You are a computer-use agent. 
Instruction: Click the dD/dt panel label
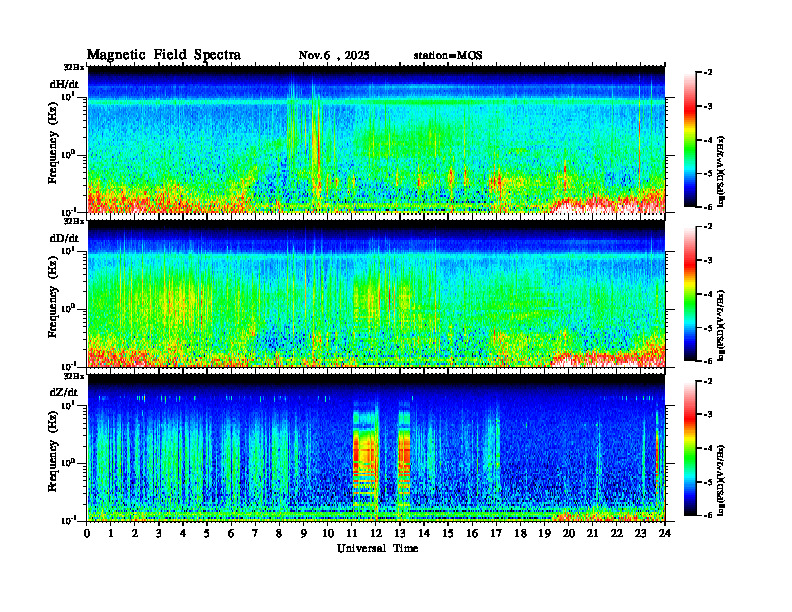[x=64, y=238]
